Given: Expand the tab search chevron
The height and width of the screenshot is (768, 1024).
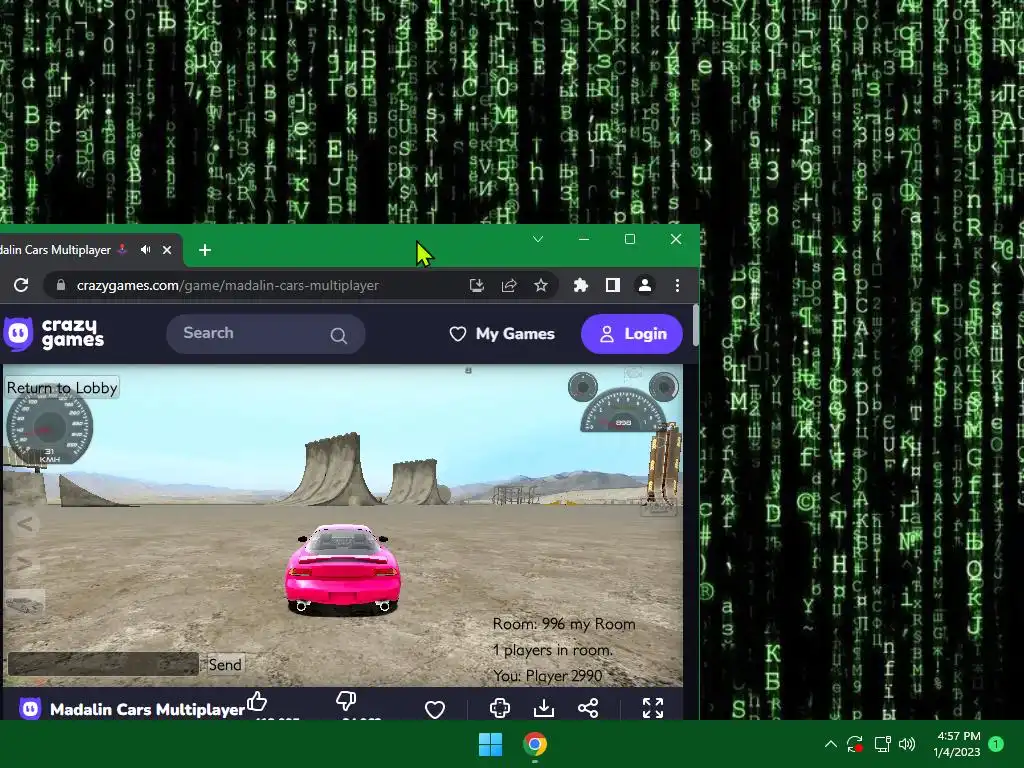Looking at the screenshot, I should (538, 239).
